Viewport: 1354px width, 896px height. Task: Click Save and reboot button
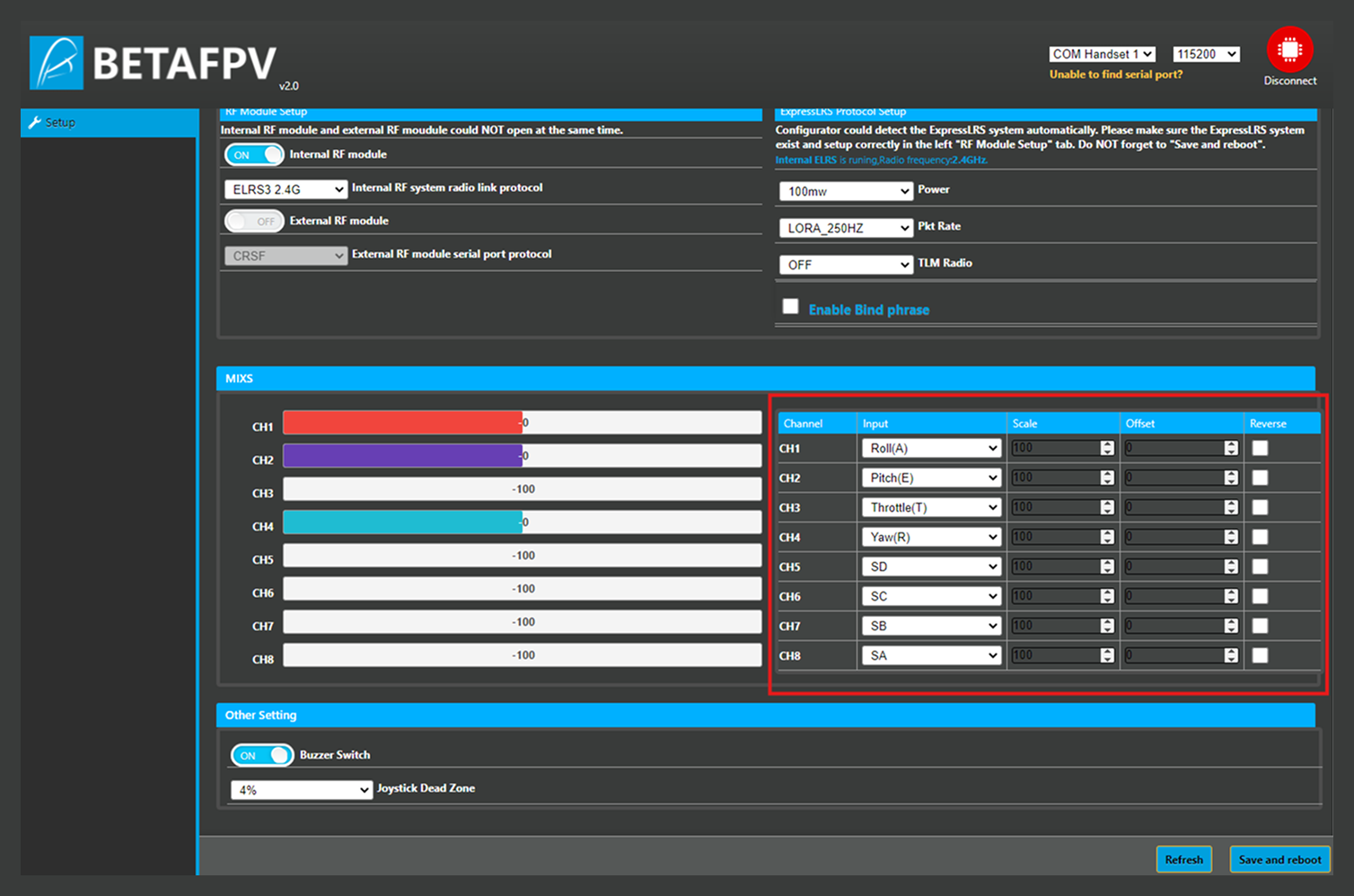[x=1279, y=859]
